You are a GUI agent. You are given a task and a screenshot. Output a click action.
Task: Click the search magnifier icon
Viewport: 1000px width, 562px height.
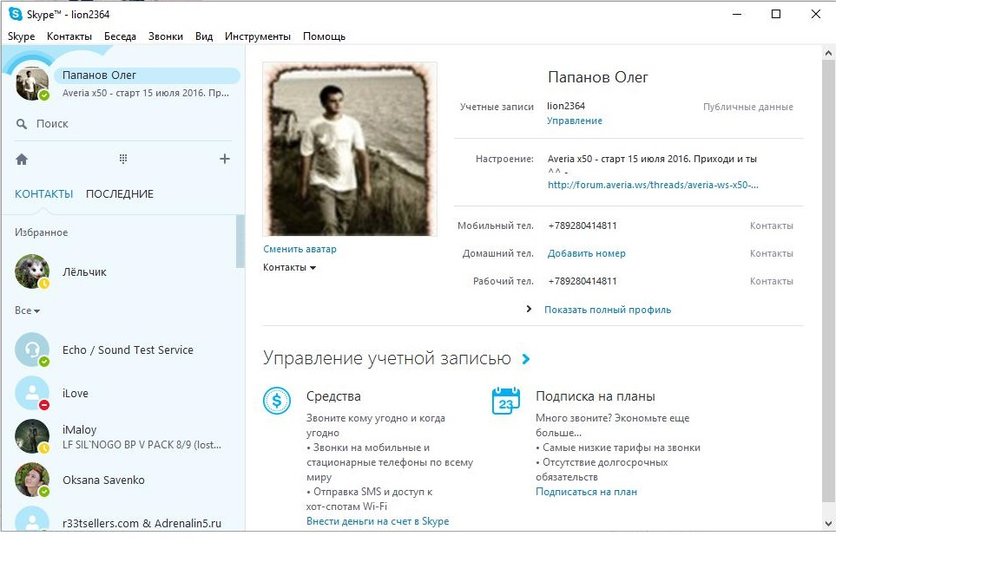click(x=22, y=124)
